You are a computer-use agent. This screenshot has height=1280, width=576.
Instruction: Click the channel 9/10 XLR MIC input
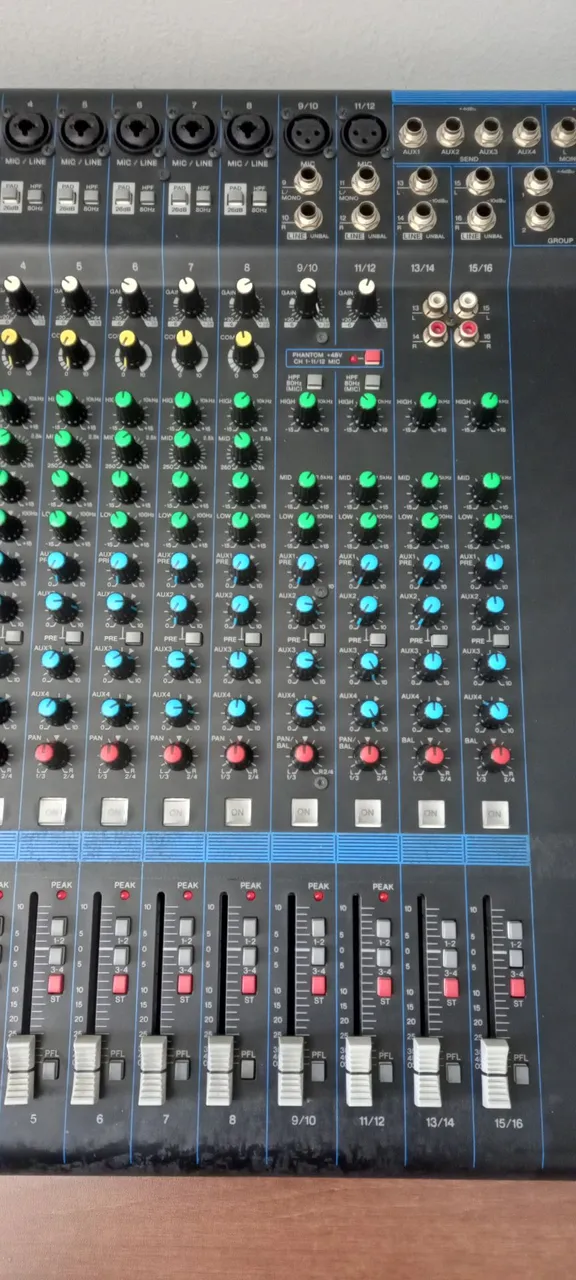[x=304, y=131]
